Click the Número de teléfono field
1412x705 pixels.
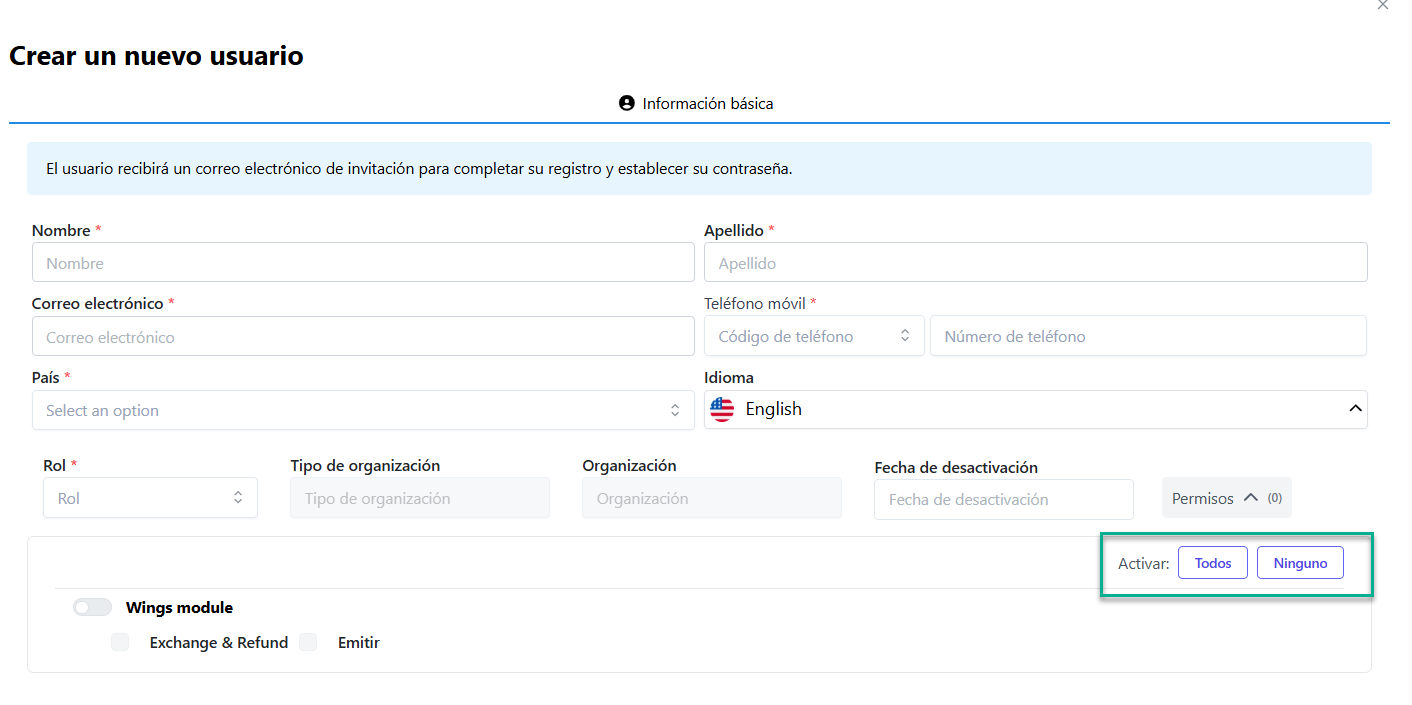point(1147,336)
